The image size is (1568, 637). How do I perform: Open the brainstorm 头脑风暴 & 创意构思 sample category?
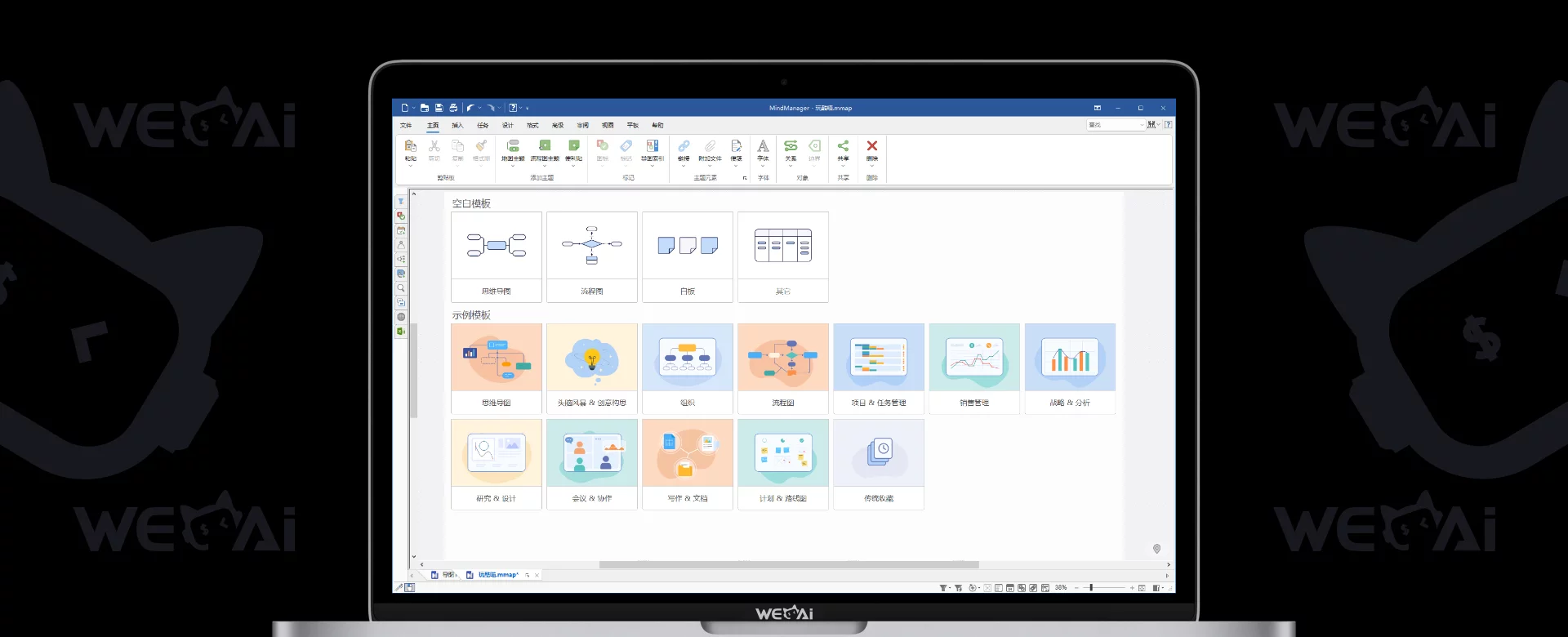[x=592, y=369]
